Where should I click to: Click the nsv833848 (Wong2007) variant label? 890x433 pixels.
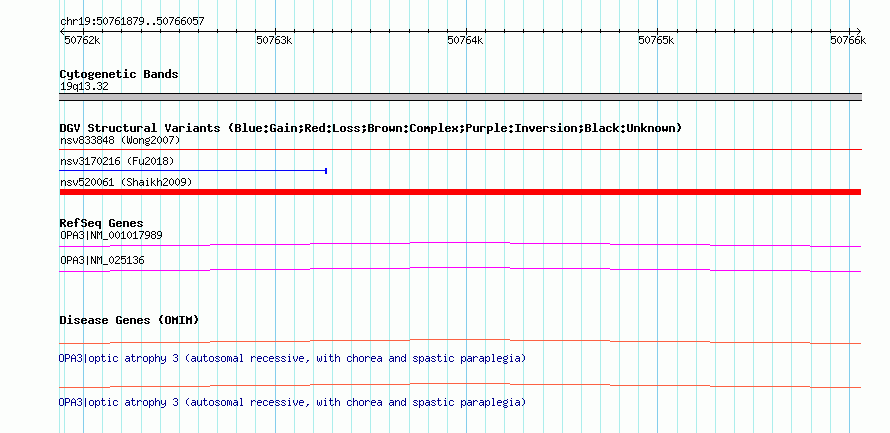120,140
